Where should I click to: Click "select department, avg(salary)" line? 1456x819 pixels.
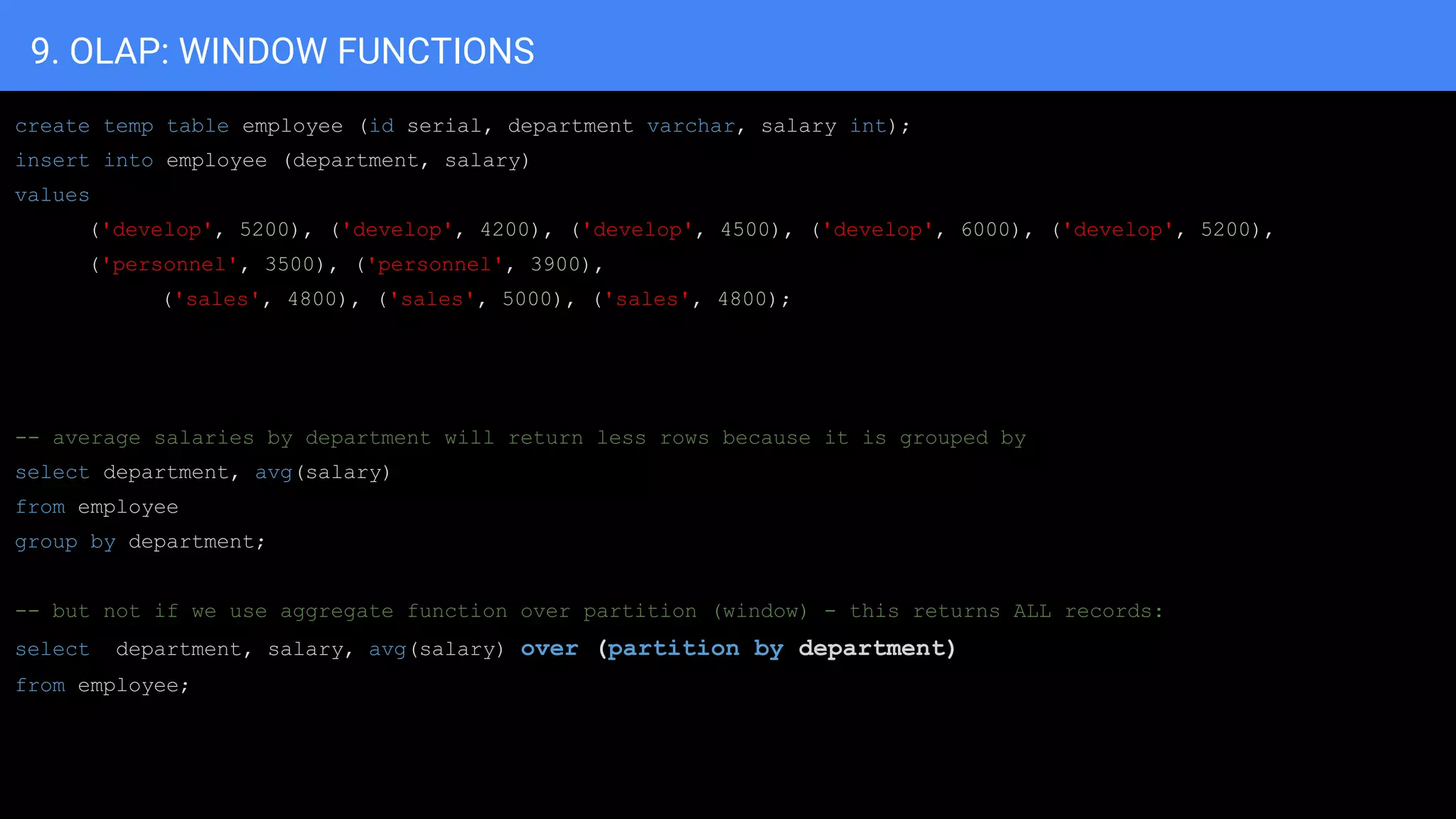[x=203, y=473]
